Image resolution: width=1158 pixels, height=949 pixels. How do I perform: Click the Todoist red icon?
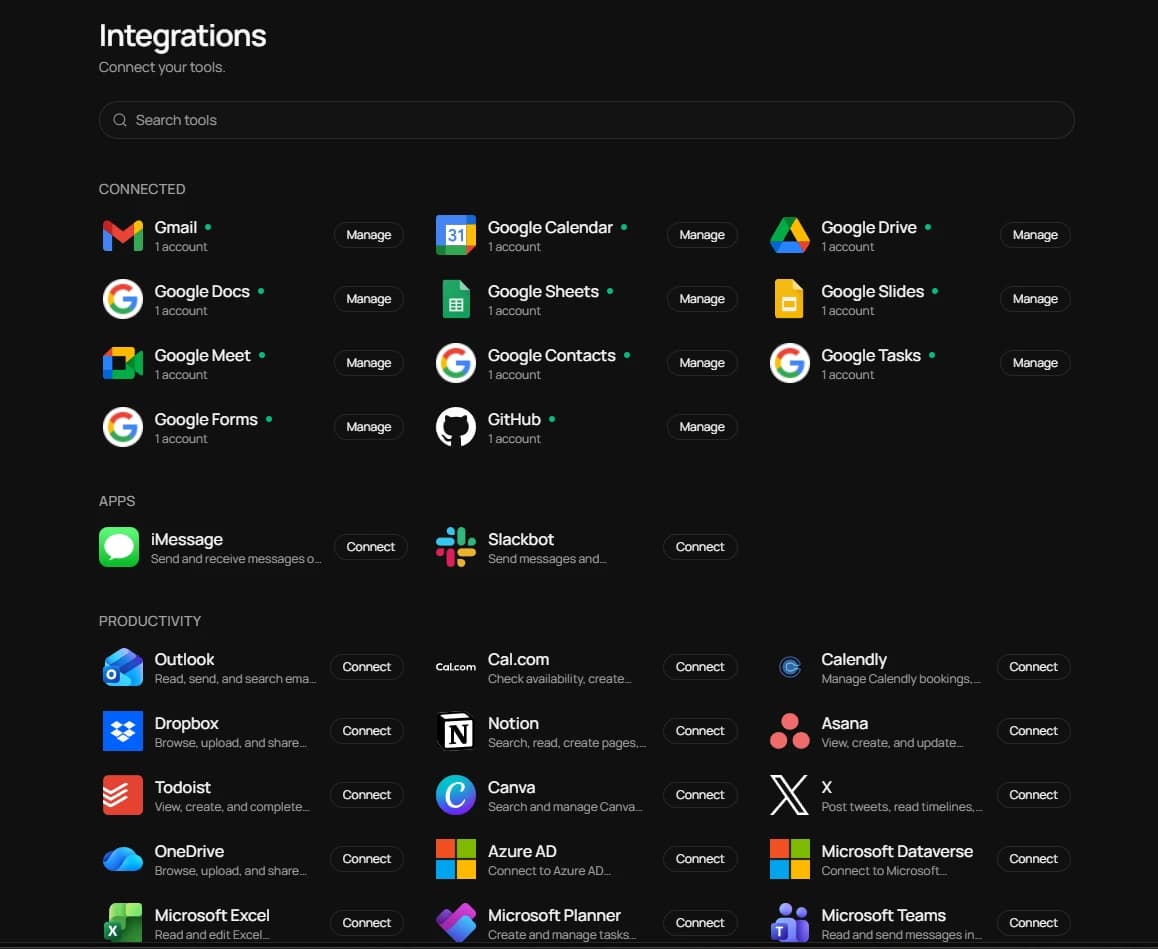[123, 795]
